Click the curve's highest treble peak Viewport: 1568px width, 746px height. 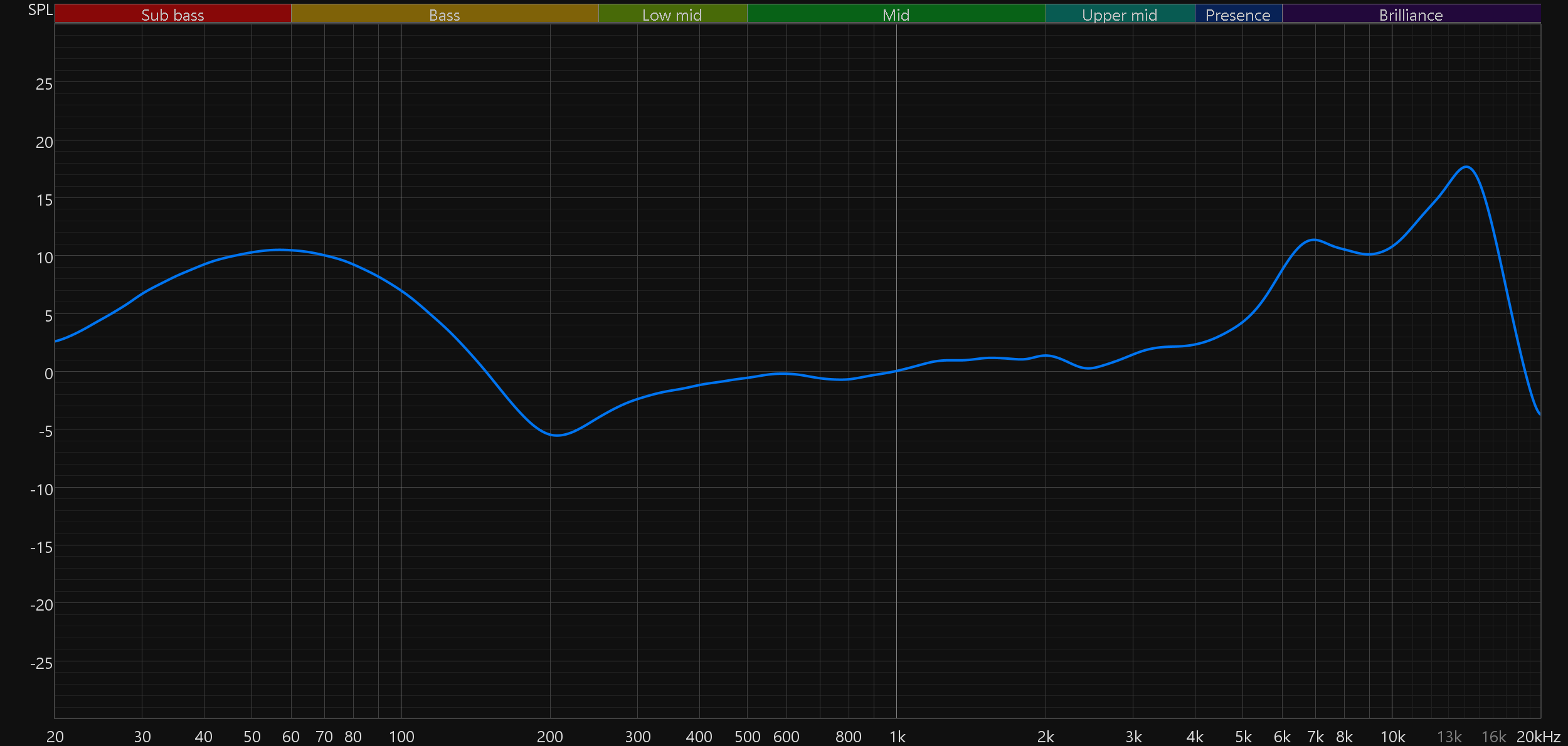(x=1466, y=167)
